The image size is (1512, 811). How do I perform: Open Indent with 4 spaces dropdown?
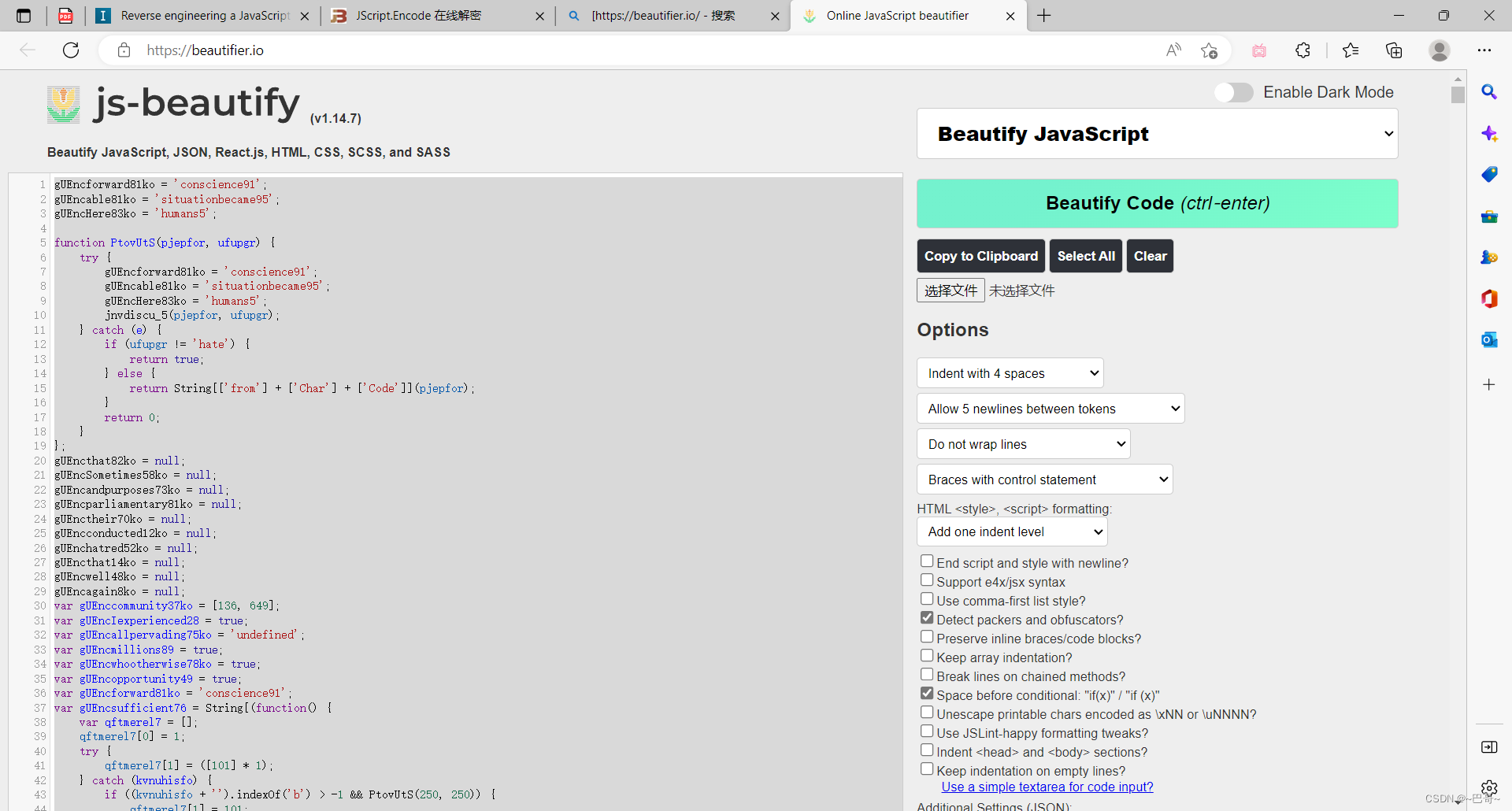point(1010,373)
